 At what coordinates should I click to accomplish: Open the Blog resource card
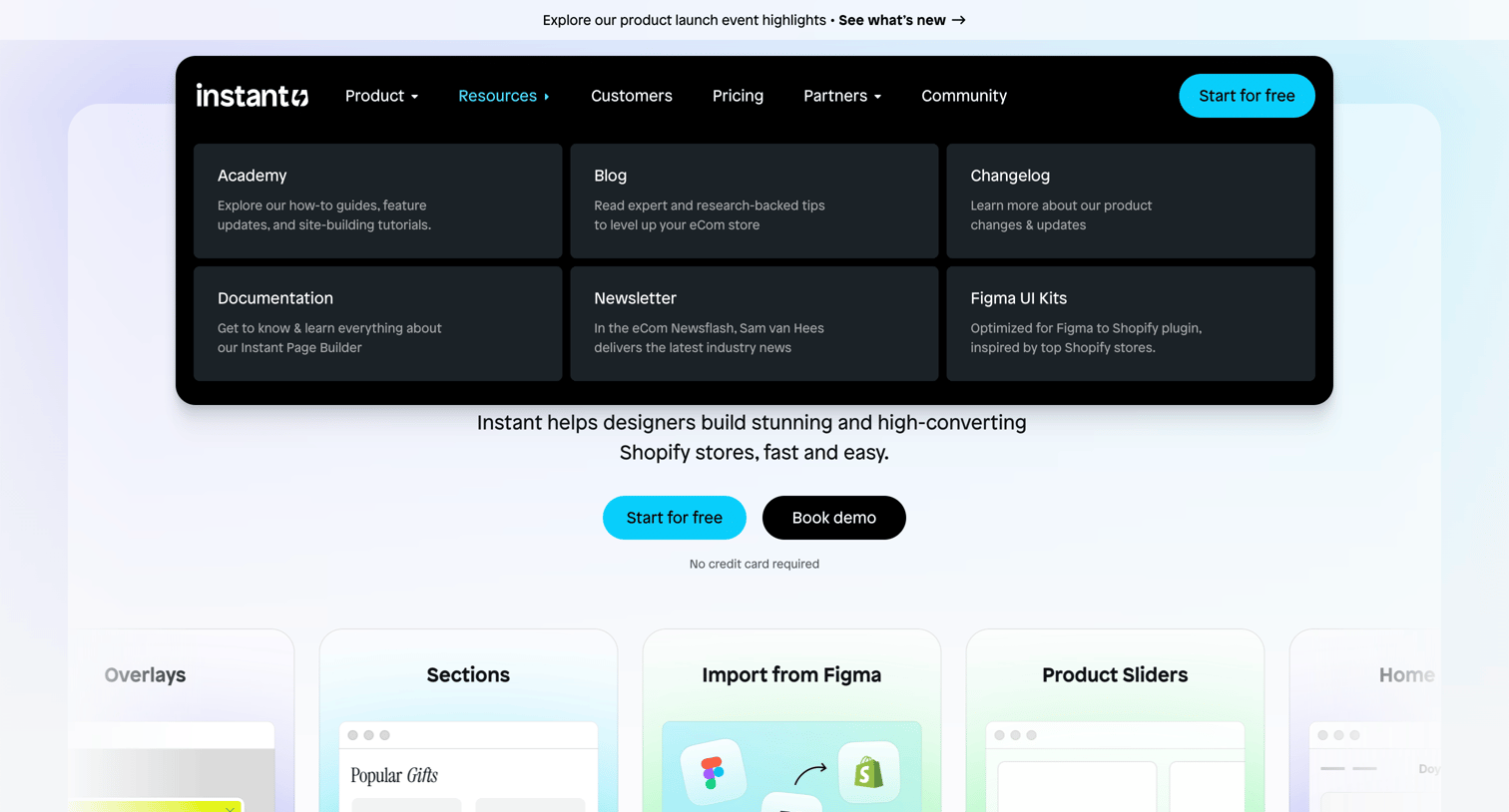(x=754, y=201)
